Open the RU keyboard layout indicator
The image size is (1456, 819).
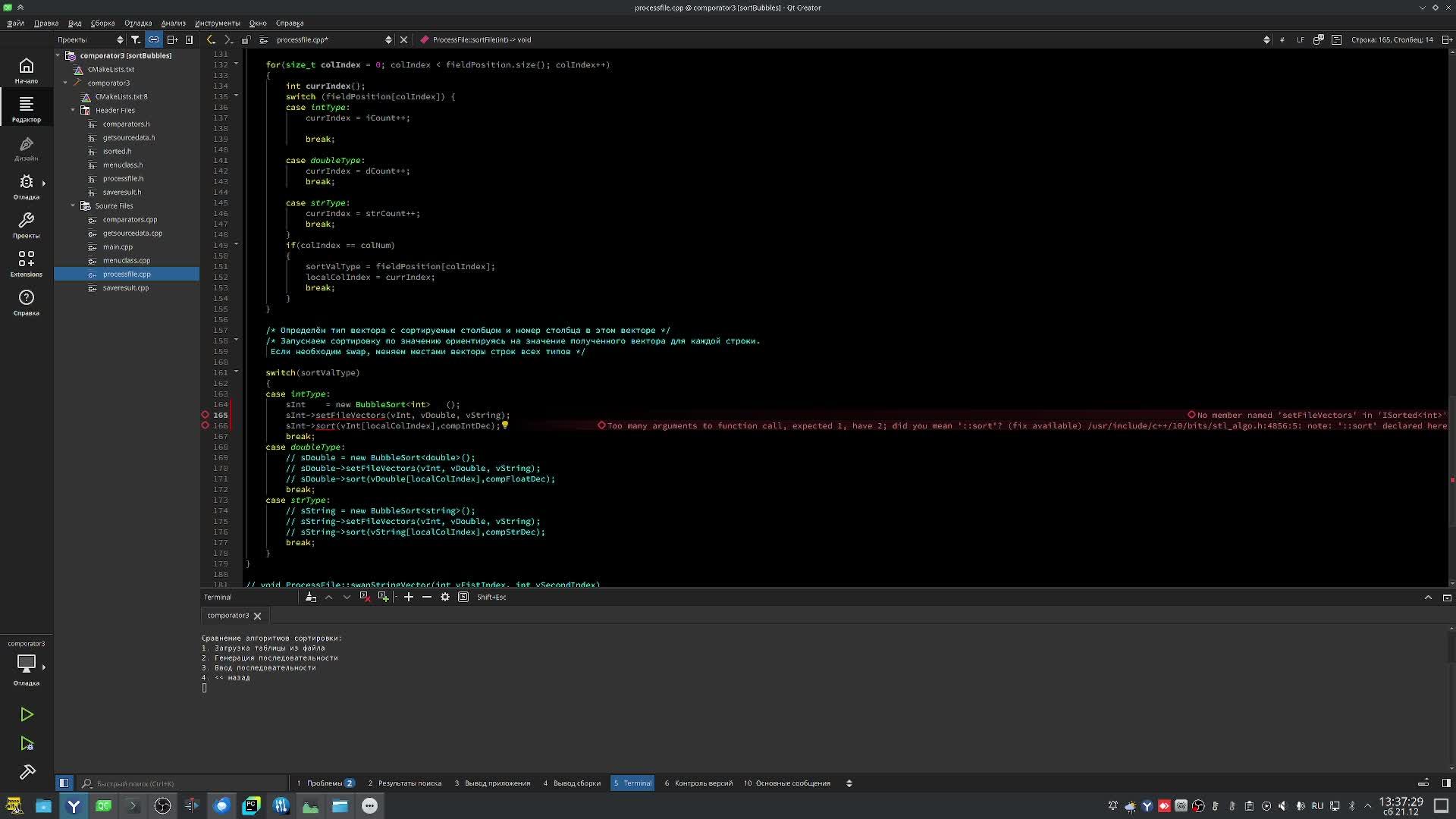[x=1317, y=806]
